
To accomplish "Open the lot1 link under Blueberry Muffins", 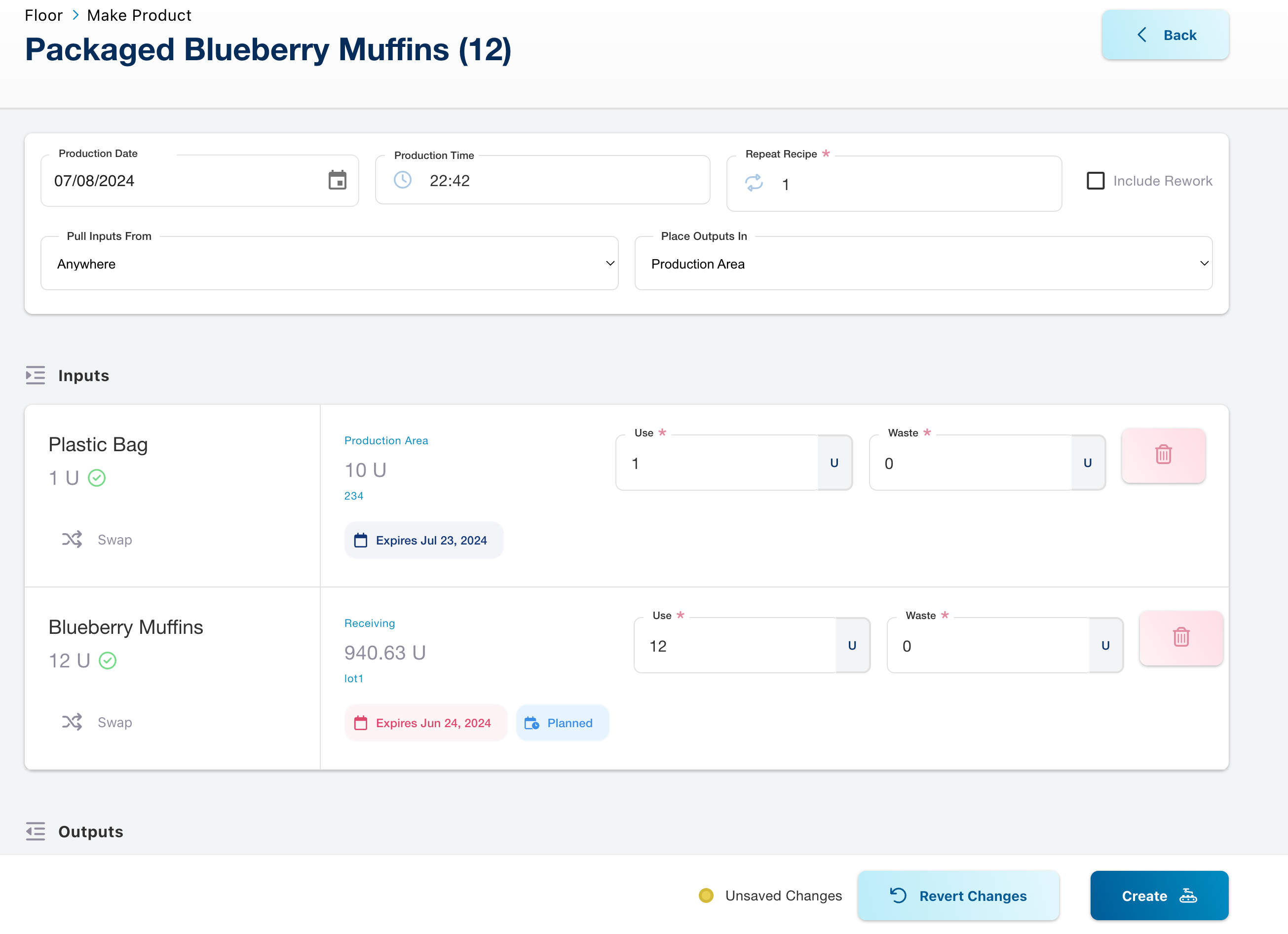I will point(353,678).
